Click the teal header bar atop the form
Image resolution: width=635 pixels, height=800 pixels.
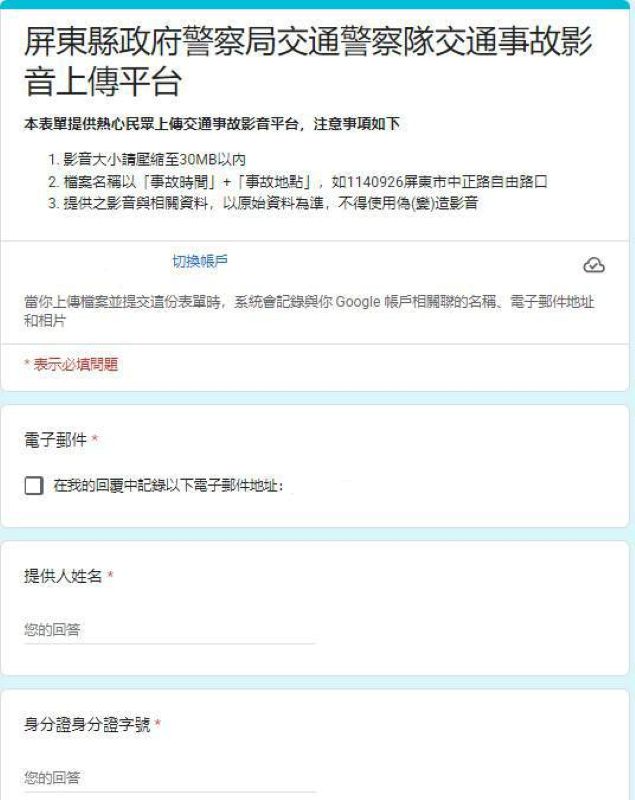(x=315, y=5)
